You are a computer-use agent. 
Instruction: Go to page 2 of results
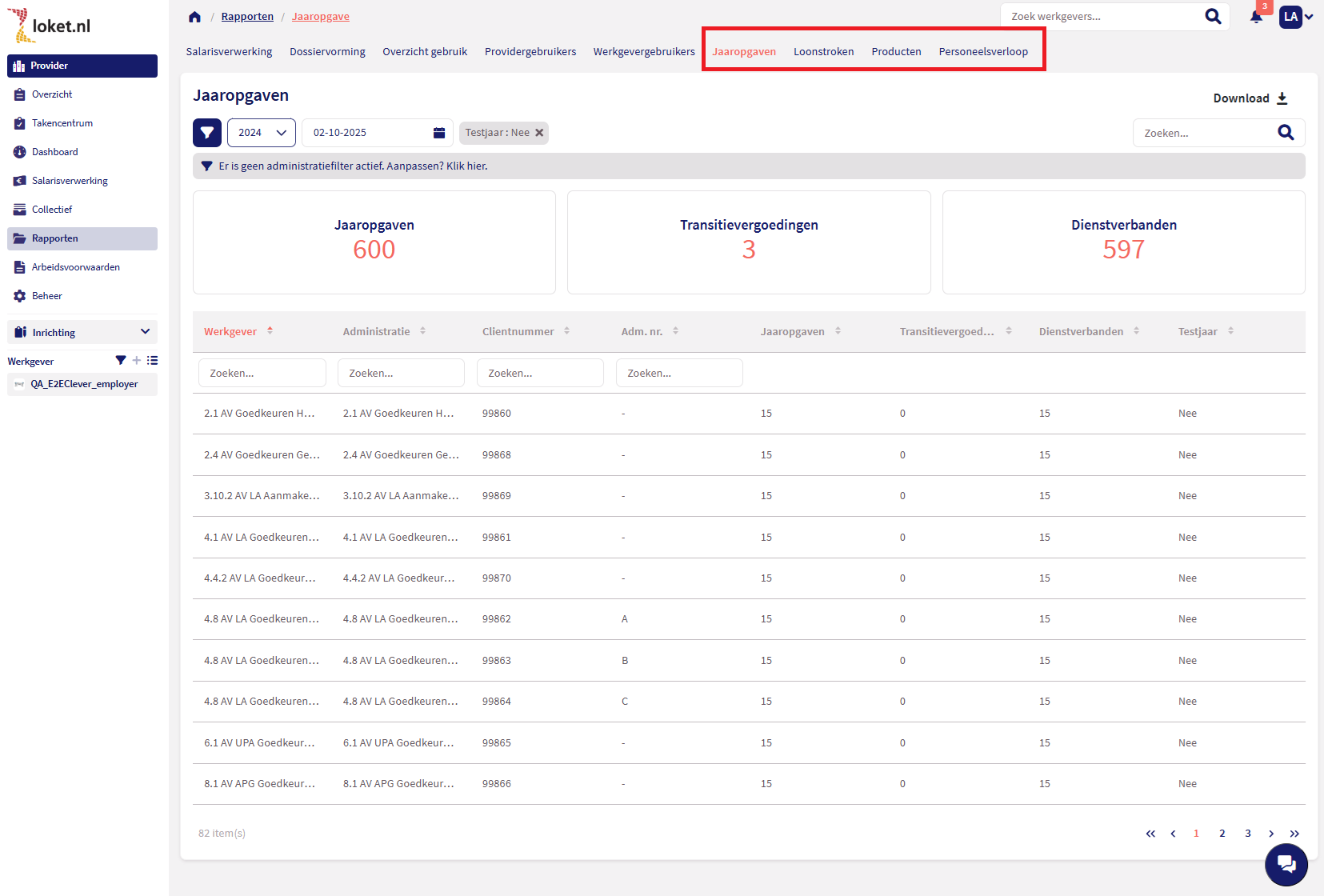1222,834
